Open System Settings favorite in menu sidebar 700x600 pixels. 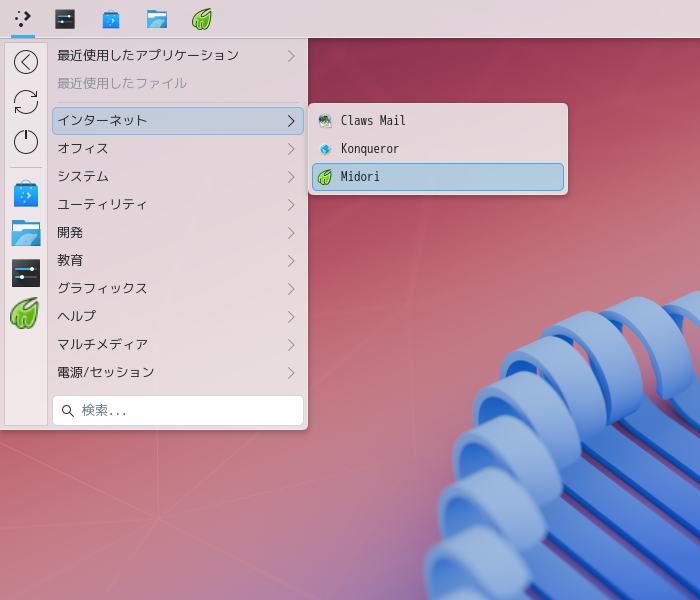[26, 273]
